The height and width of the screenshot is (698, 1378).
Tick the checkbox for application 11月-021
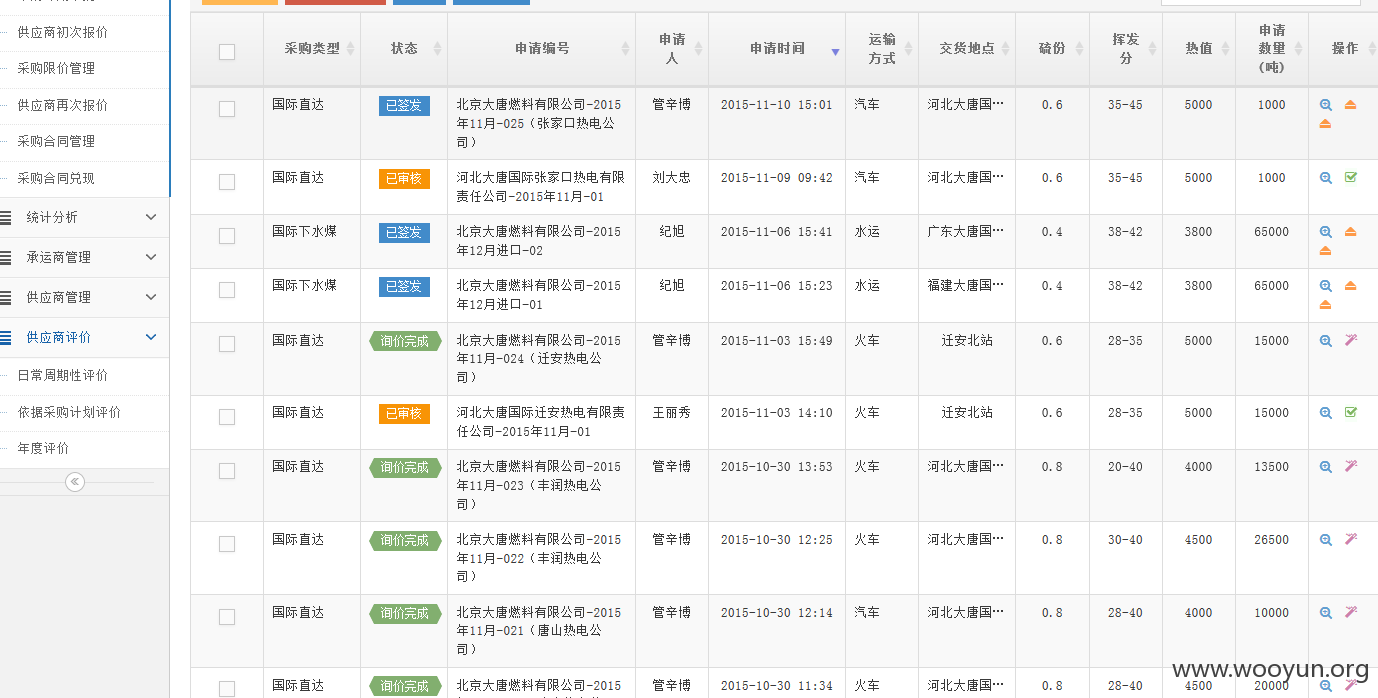pyautogui.click(x=227, y=617)
